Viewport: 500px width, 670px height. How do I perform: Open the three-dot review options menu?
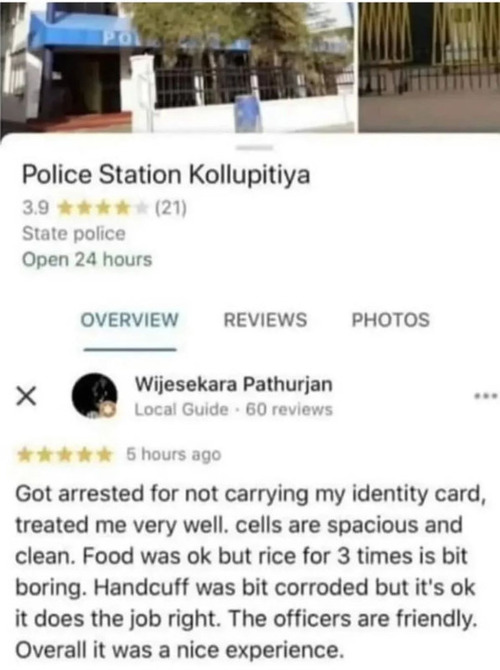pos(486,396)
